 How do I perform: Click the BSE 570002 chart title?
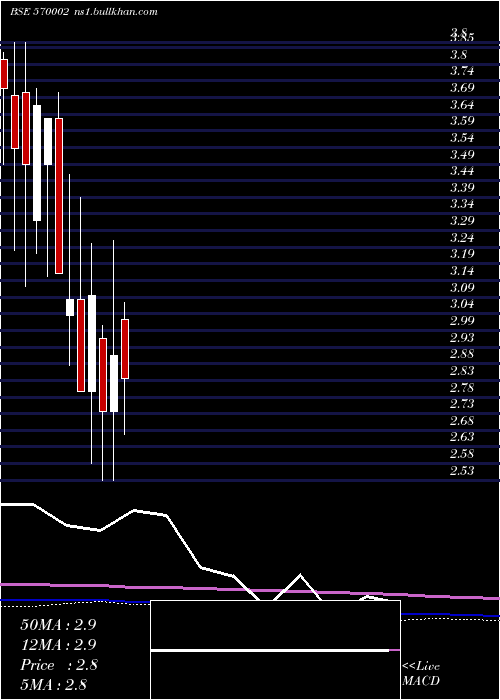coord(39,12)
